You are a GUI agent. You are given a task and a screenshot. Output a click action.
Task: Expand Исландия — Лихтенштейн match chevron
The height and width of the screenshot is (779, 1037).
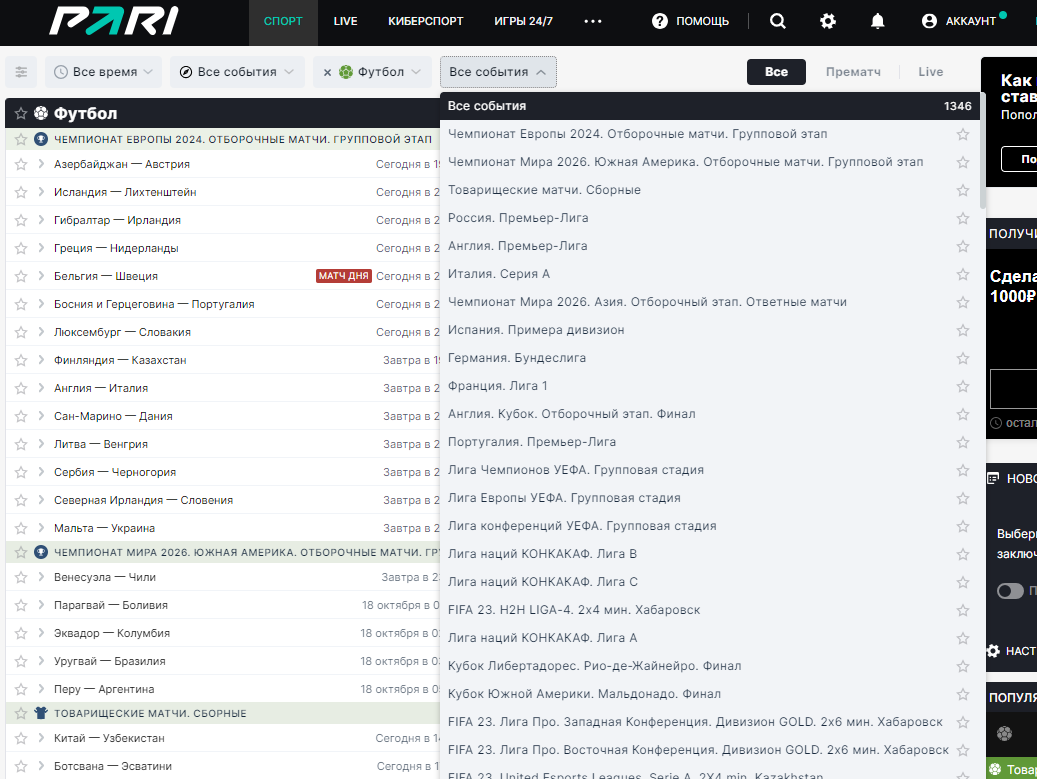point(41,192)
